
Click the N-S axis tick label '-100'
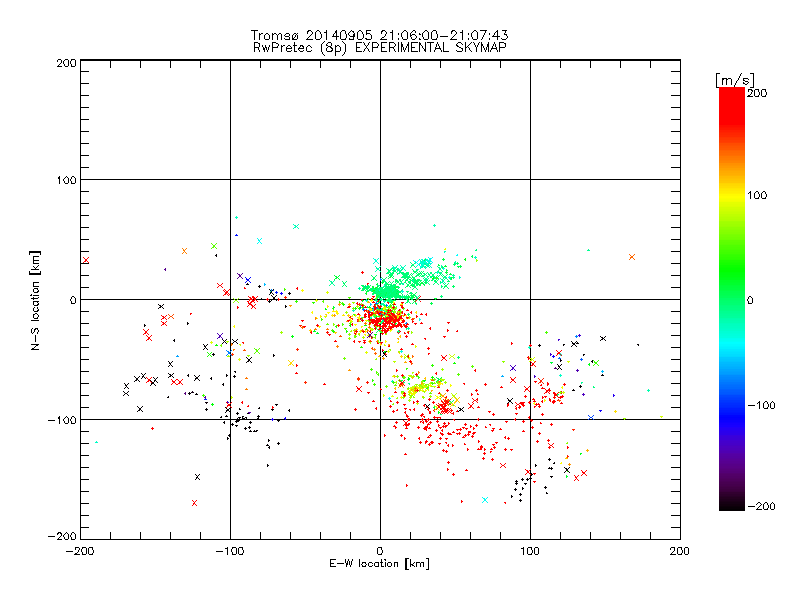62,420
